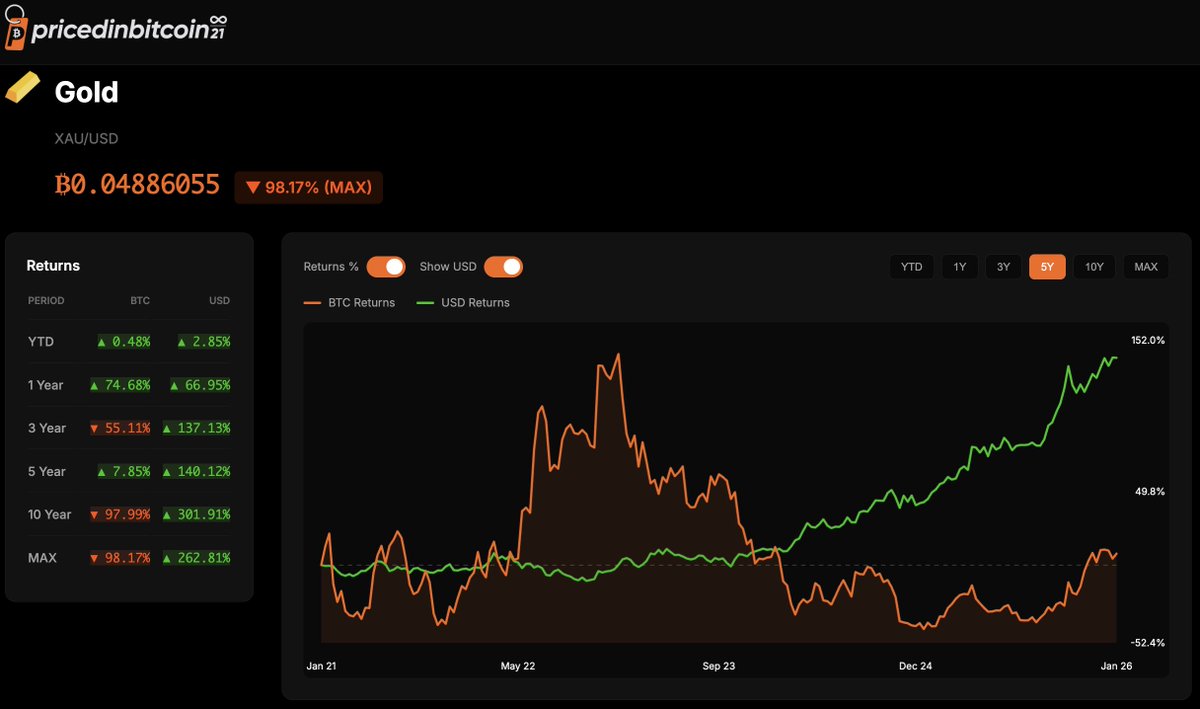The height and width of the screenshot is (709, 1200).
Task: Disable the Returns % toggle
Action: point(385,266)
